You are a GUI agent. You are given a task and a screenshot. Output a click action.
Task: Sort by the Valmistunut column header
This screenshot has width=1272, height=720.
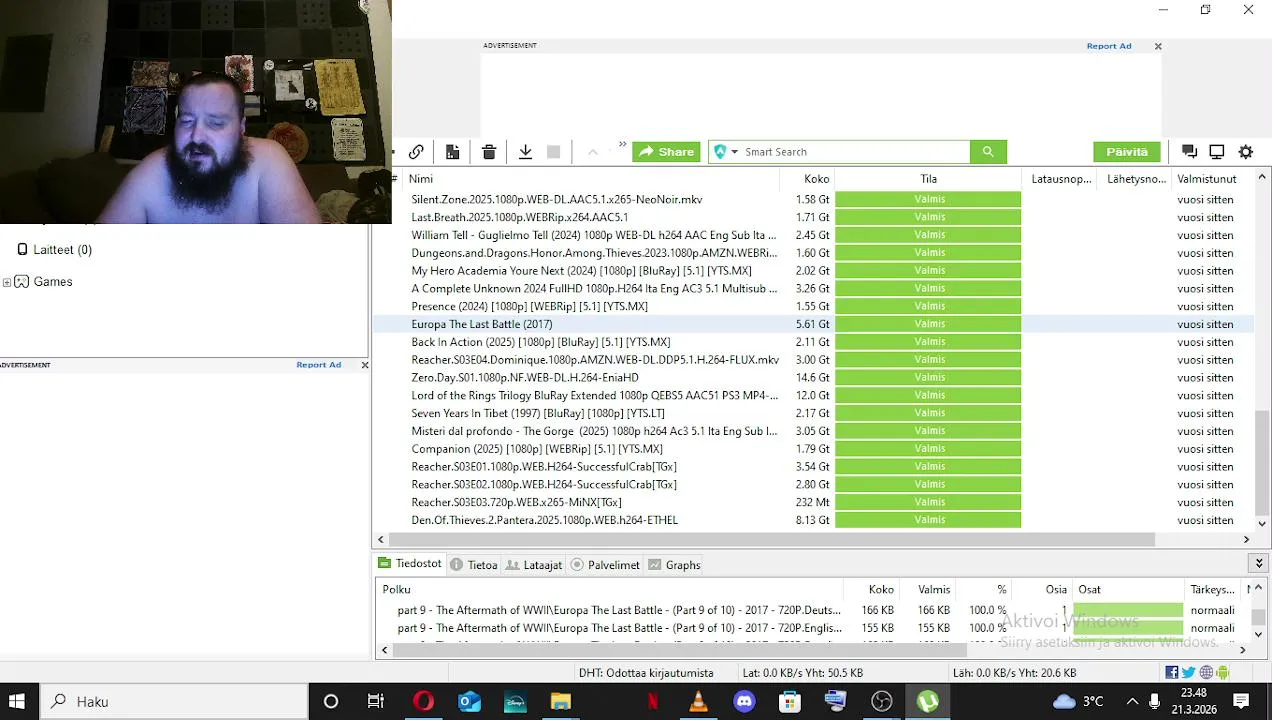click(x=1209, y=179)
